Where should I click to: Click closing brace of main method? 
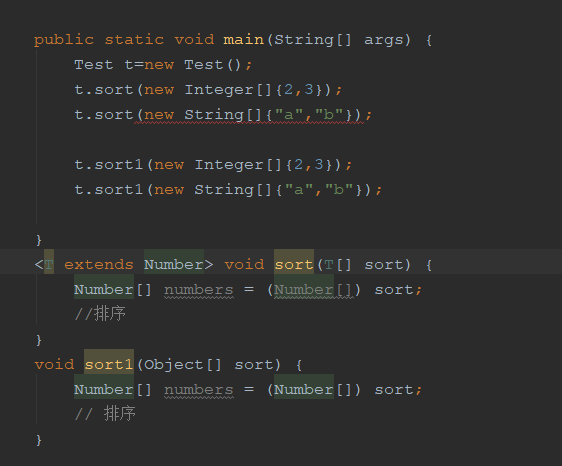[x=39, y=240]
